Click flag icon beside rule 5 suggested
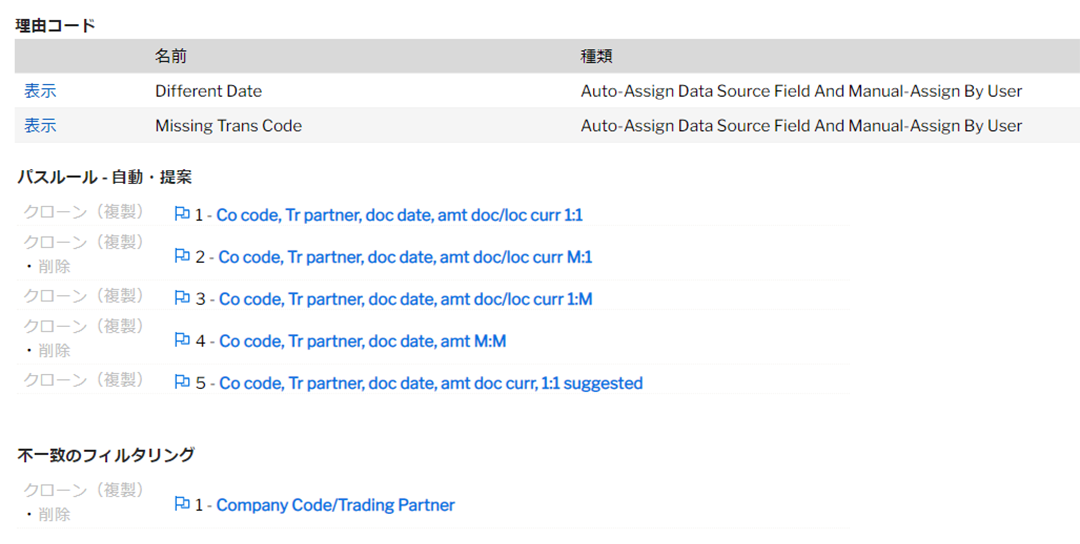 point(182,382)
